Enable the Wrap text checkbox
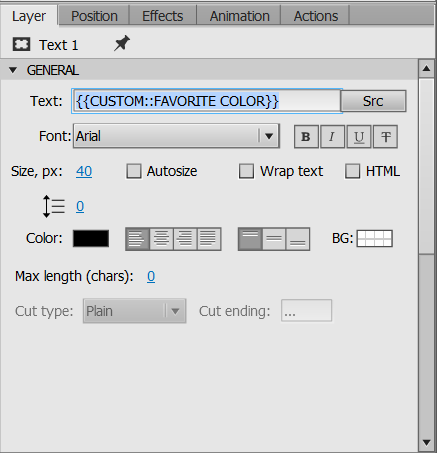The image size is (437, 453). (246, 171)
